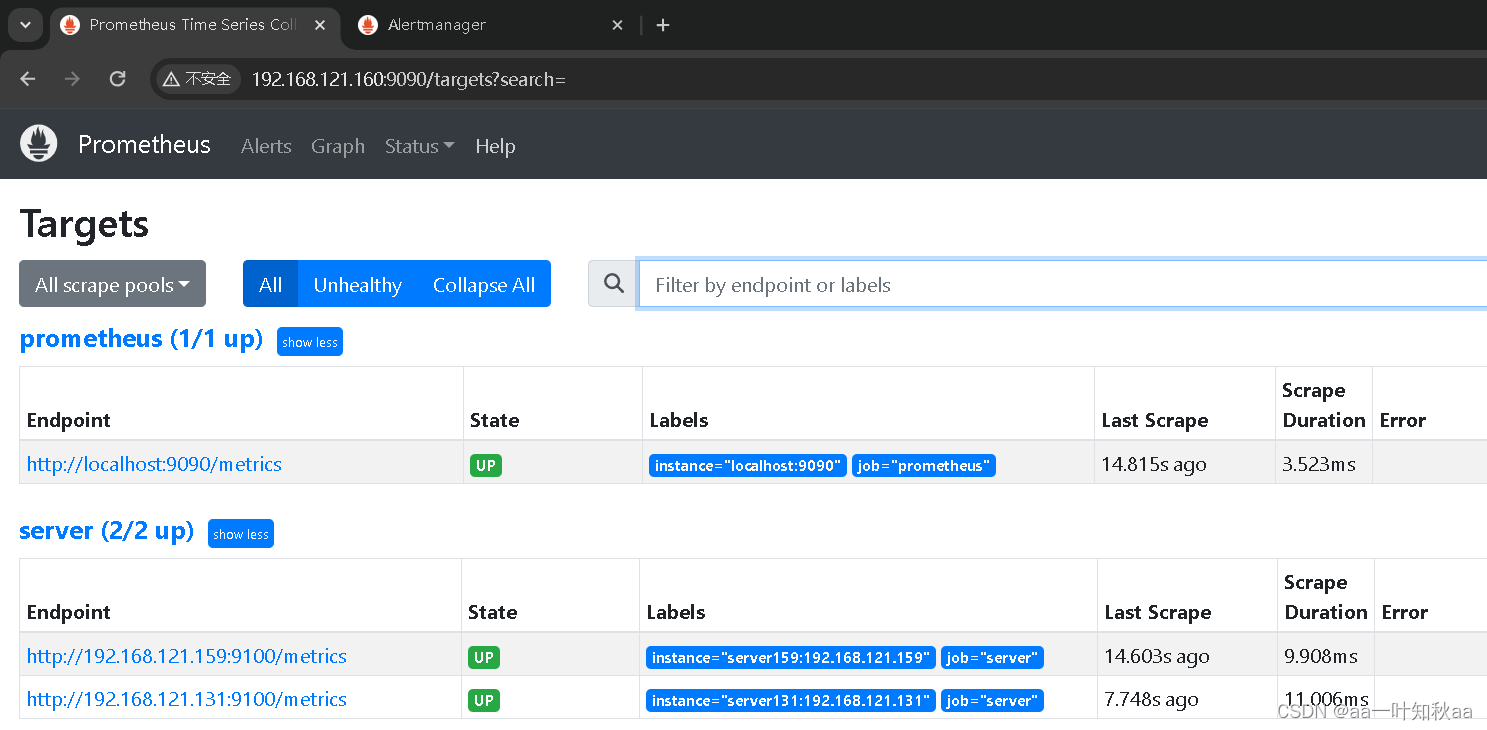Open the 192.168.121.131:9100/metrics endpoint link
This screenshot has width=1487, height=730.
click(187, 699)
